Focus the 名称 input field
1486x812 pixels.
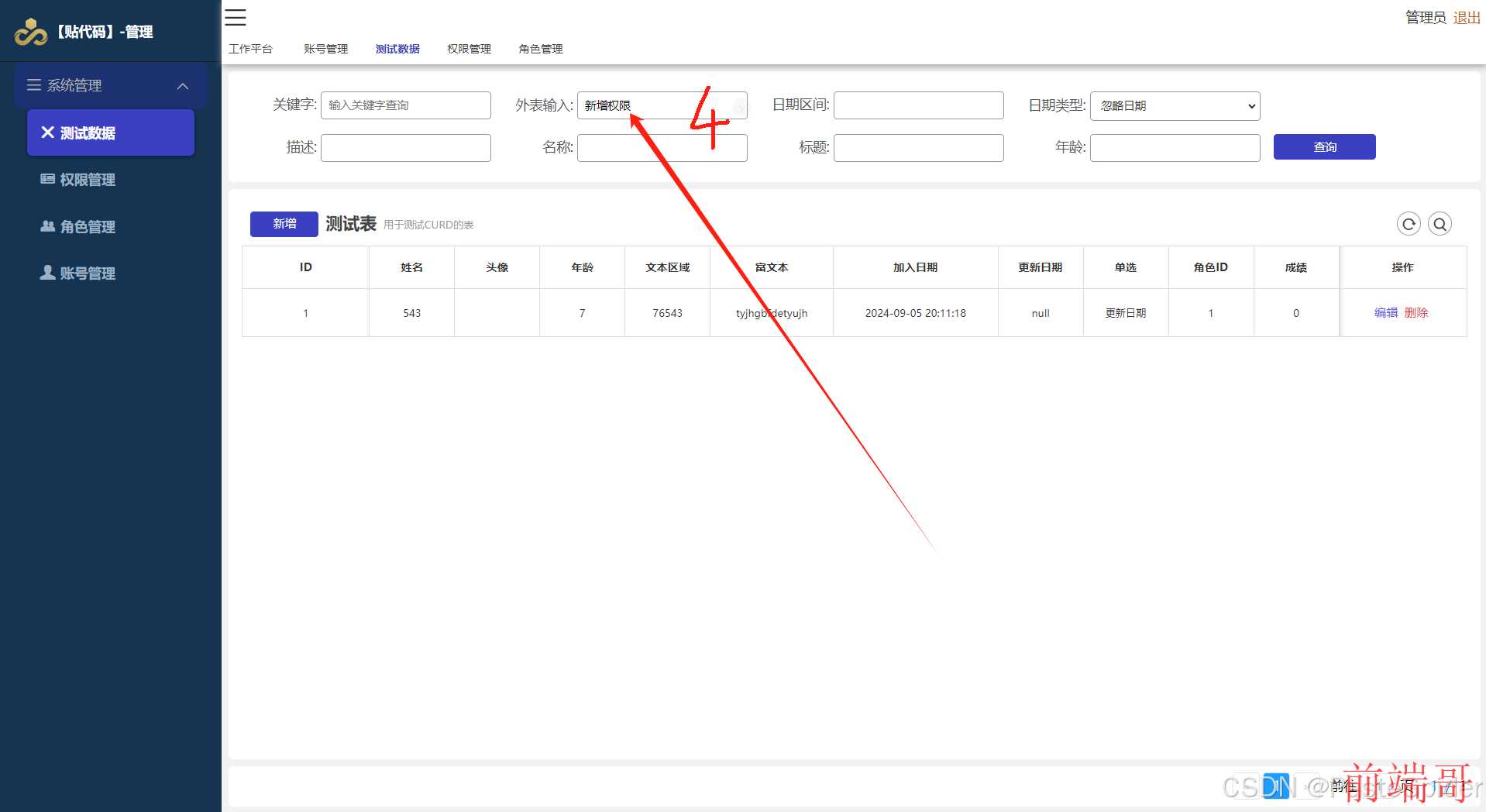click(x=662, y=148)
